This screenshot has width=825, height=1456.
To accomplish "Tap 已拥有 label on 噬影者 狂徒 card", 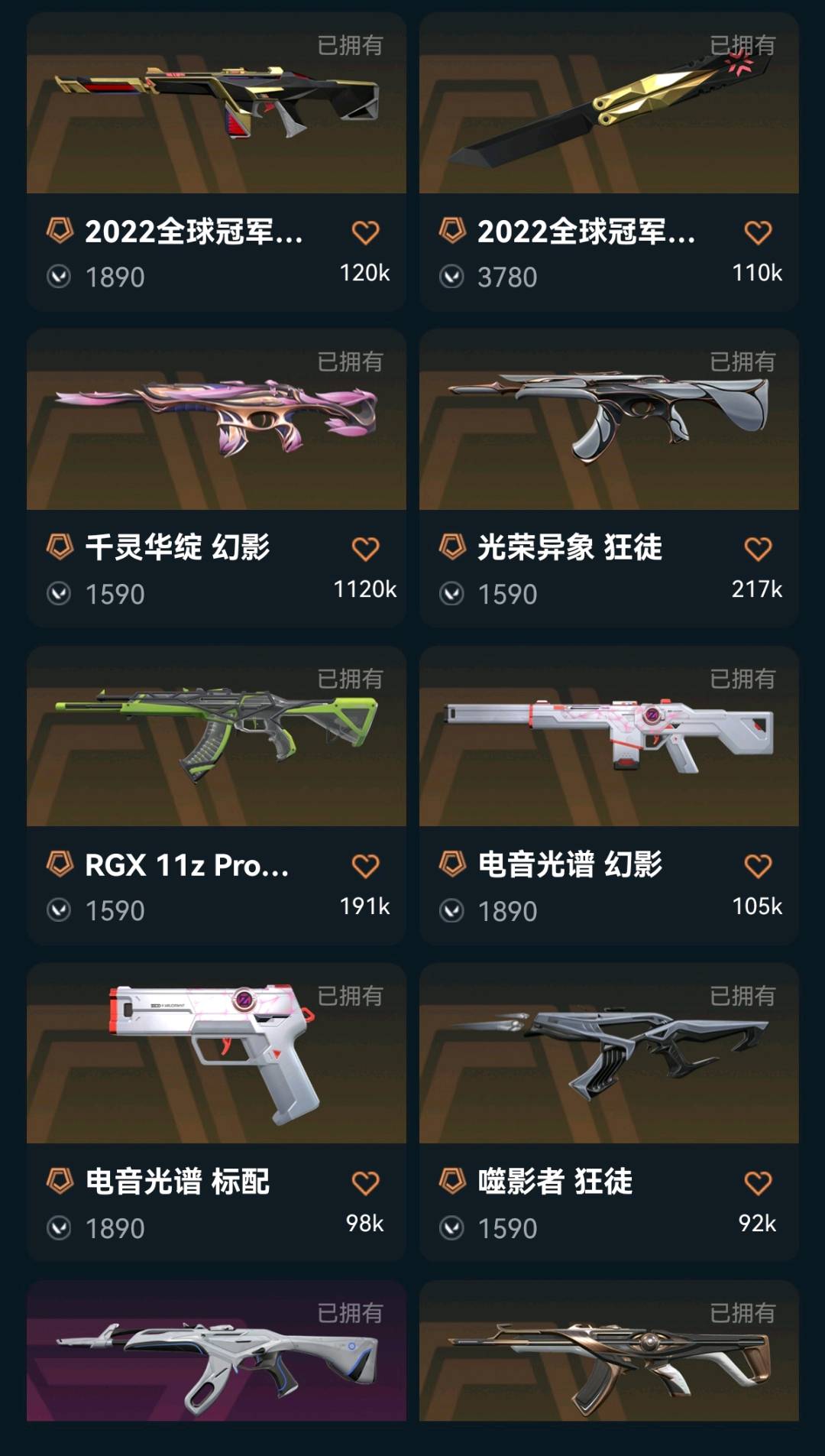I will 742,996.
